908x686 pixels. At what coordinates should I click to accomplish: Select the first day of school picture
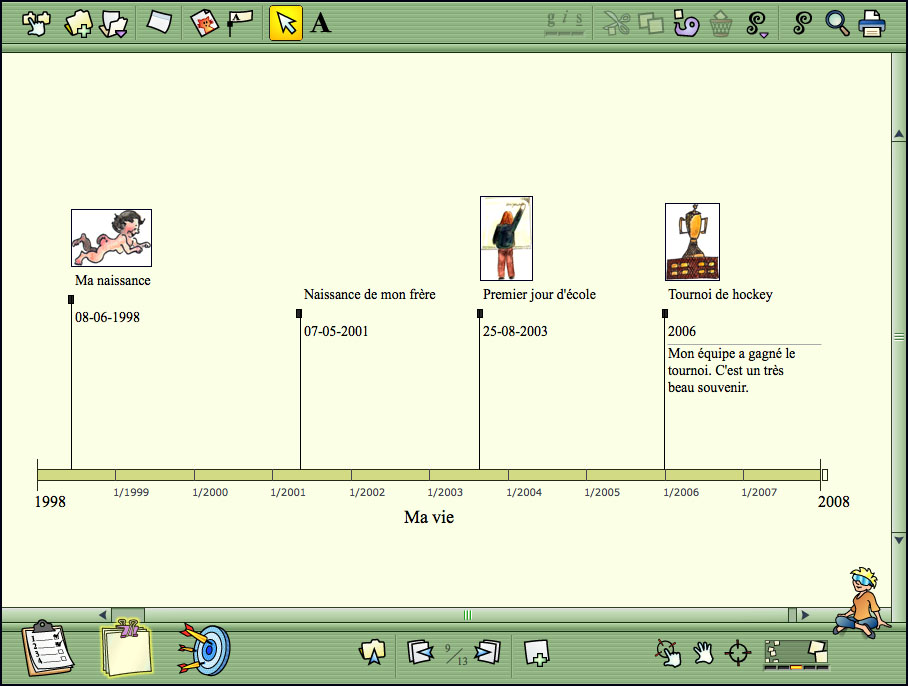click(506, 238)
